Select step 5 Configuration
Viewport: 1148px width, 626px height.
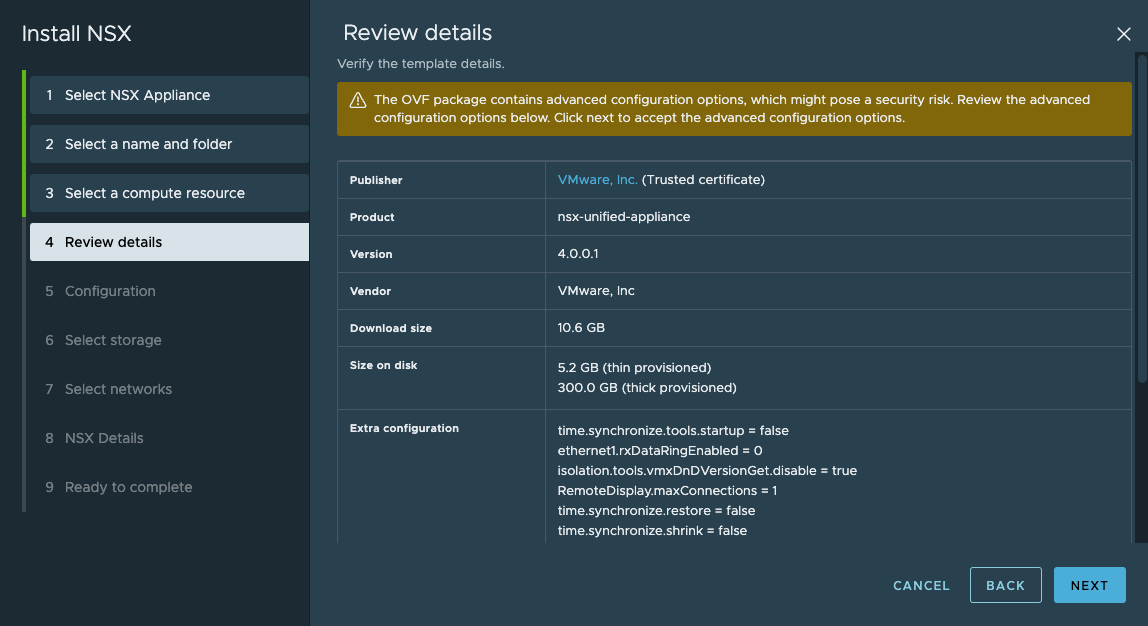pyautogui.click(x=169, y=291)
